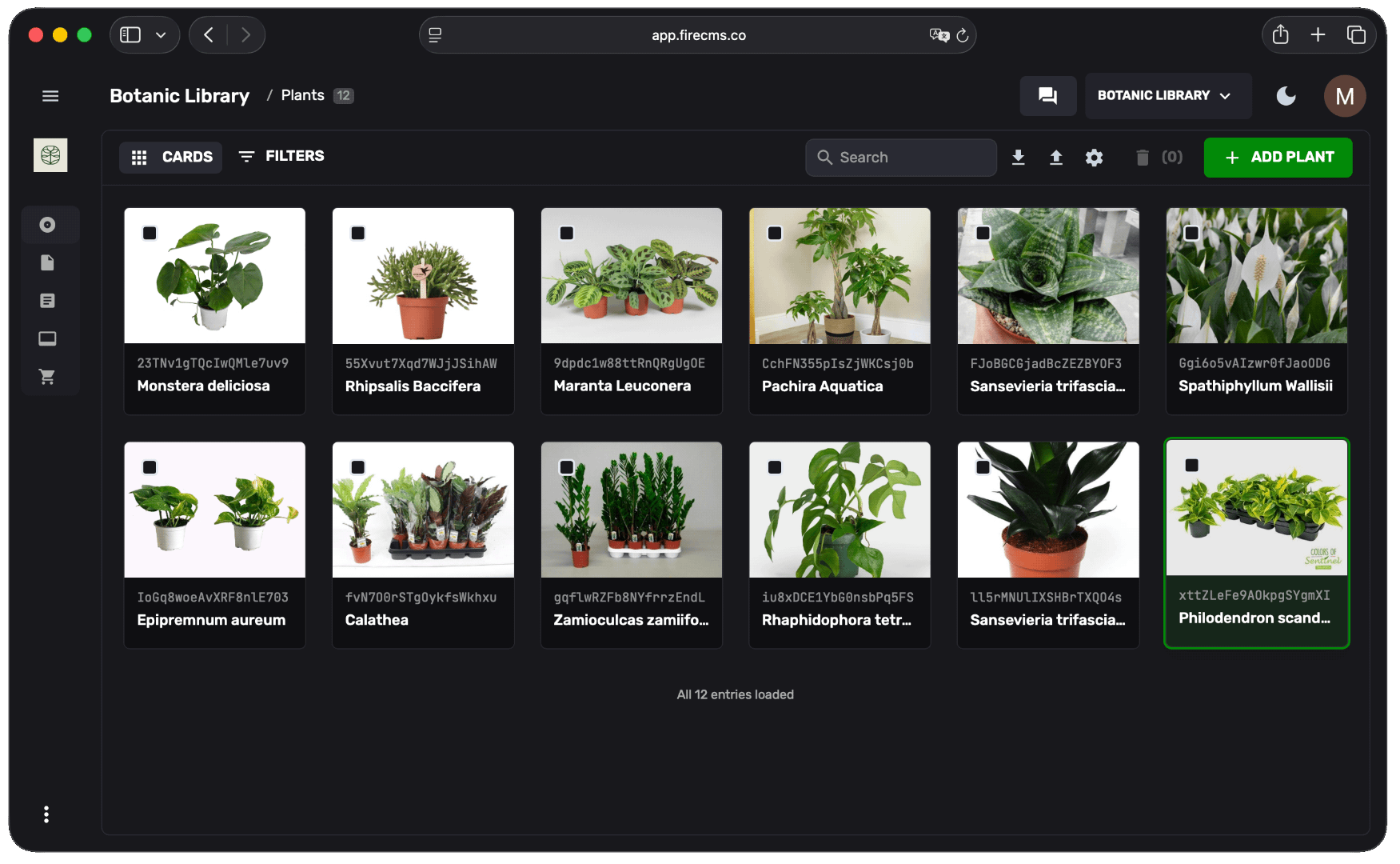Click the trash delete icon
Image resolution: width=1400 pixels, height=864 pixels.
(x=1142, y=158)
